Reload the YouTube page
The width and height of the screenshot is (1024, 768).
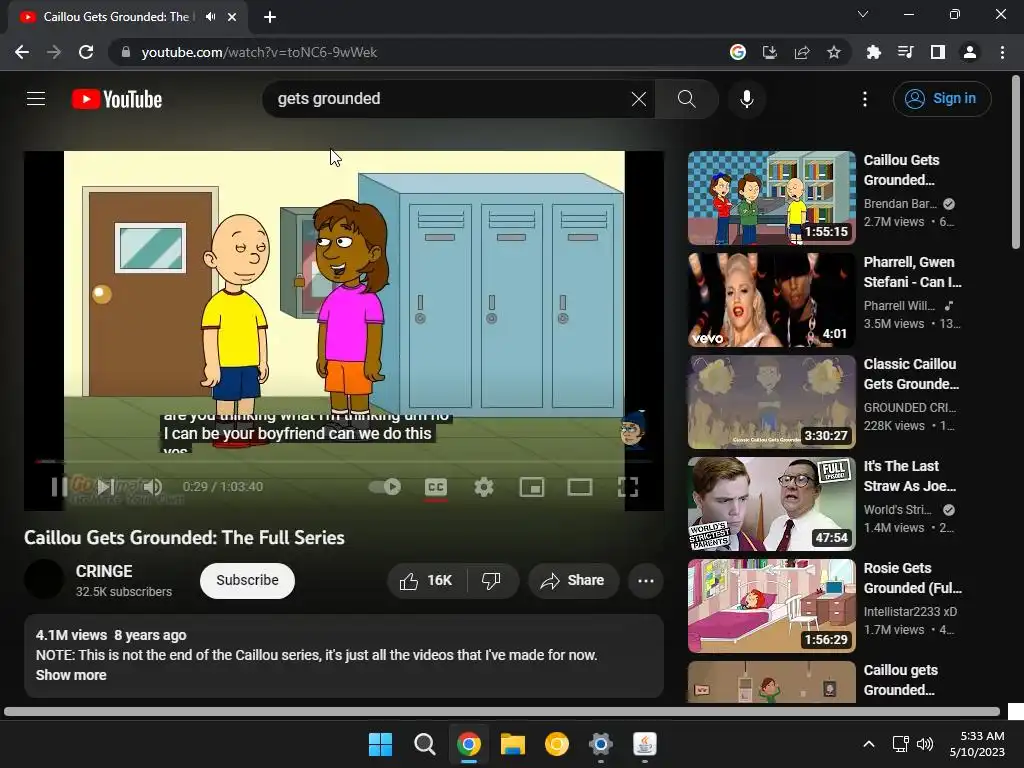click(x=86, y=52)
